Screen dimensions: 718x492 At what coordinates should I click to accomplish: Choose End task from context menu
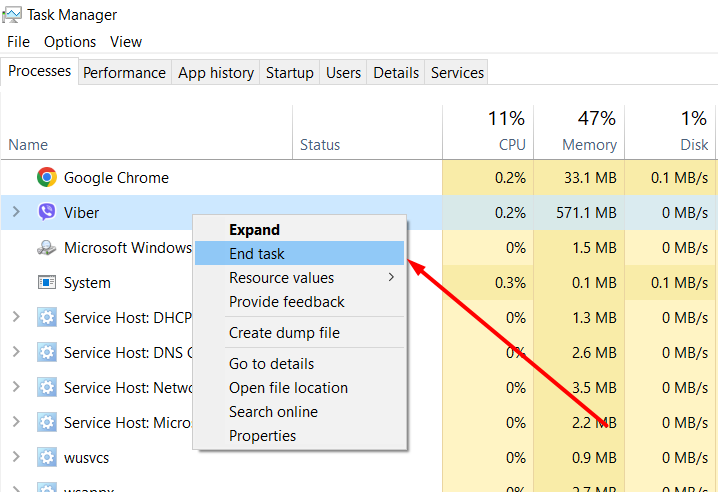257,254
